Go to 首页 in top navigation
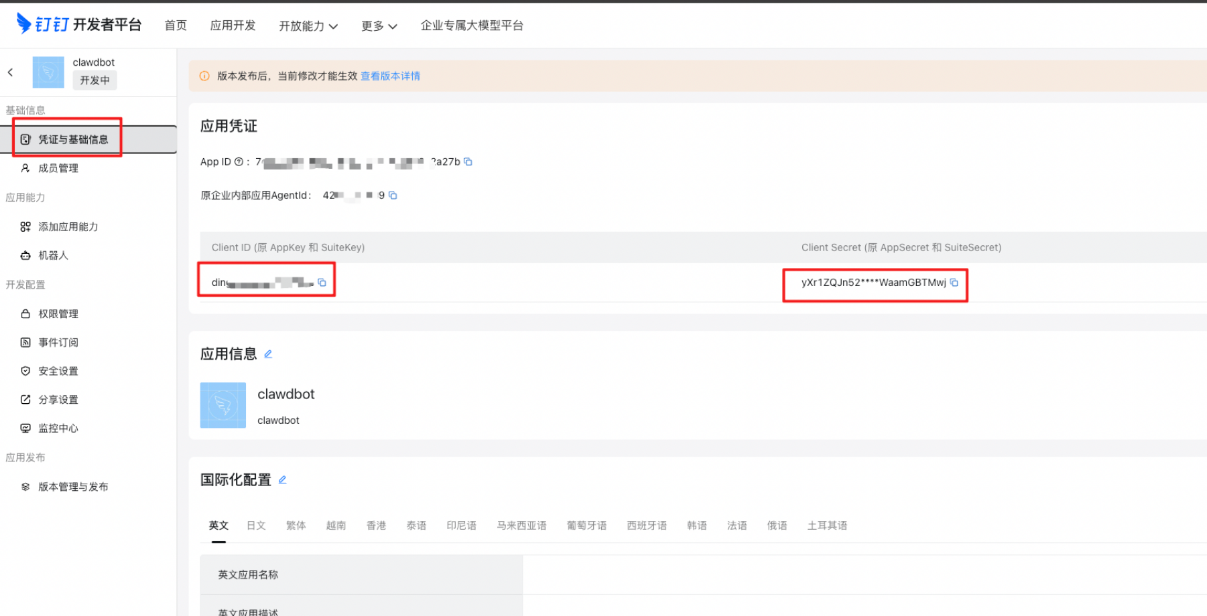 pyautogui.click(x=175, y=26)
